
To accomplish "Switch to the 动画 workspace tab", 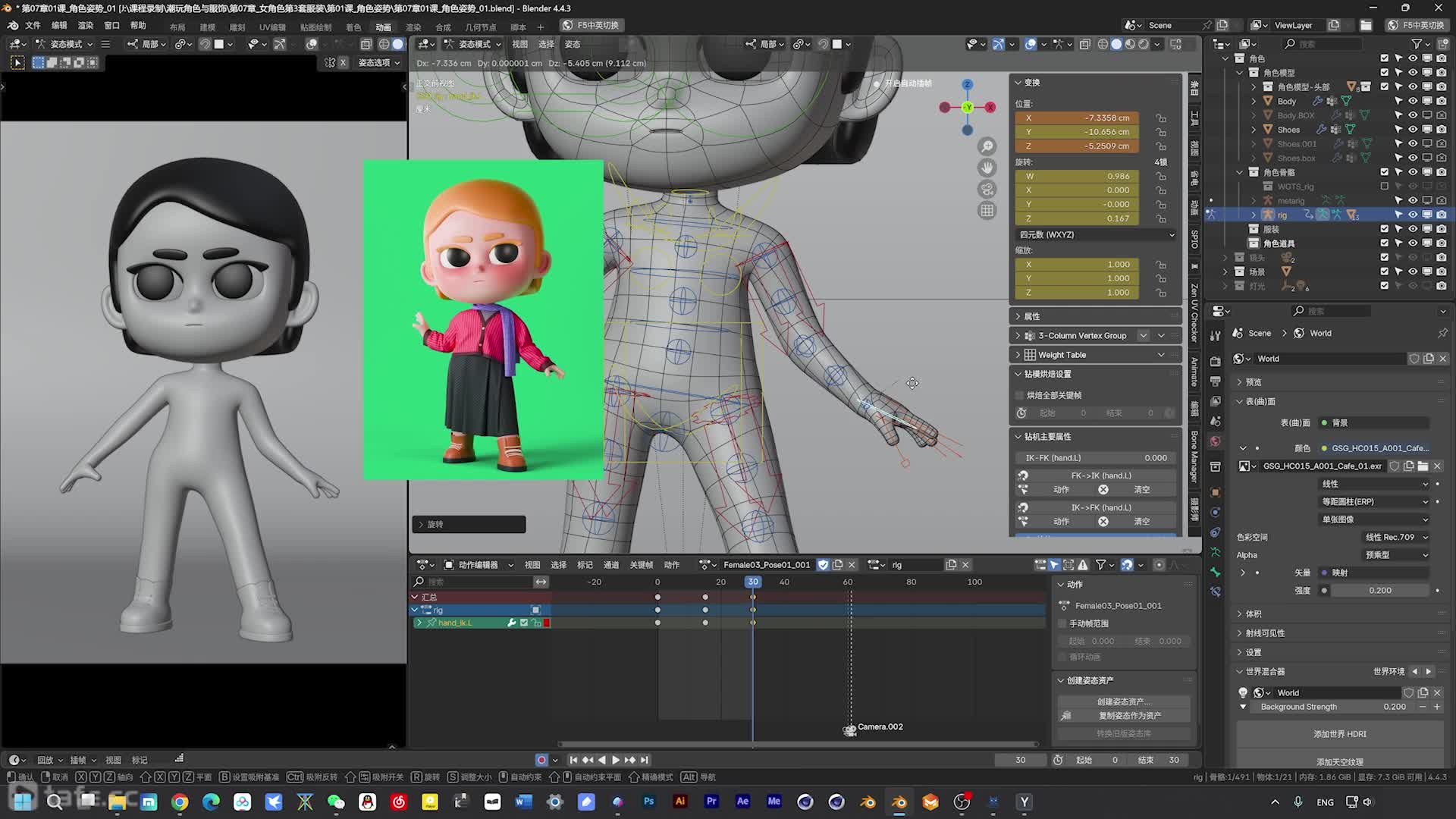I will [384, 27].
